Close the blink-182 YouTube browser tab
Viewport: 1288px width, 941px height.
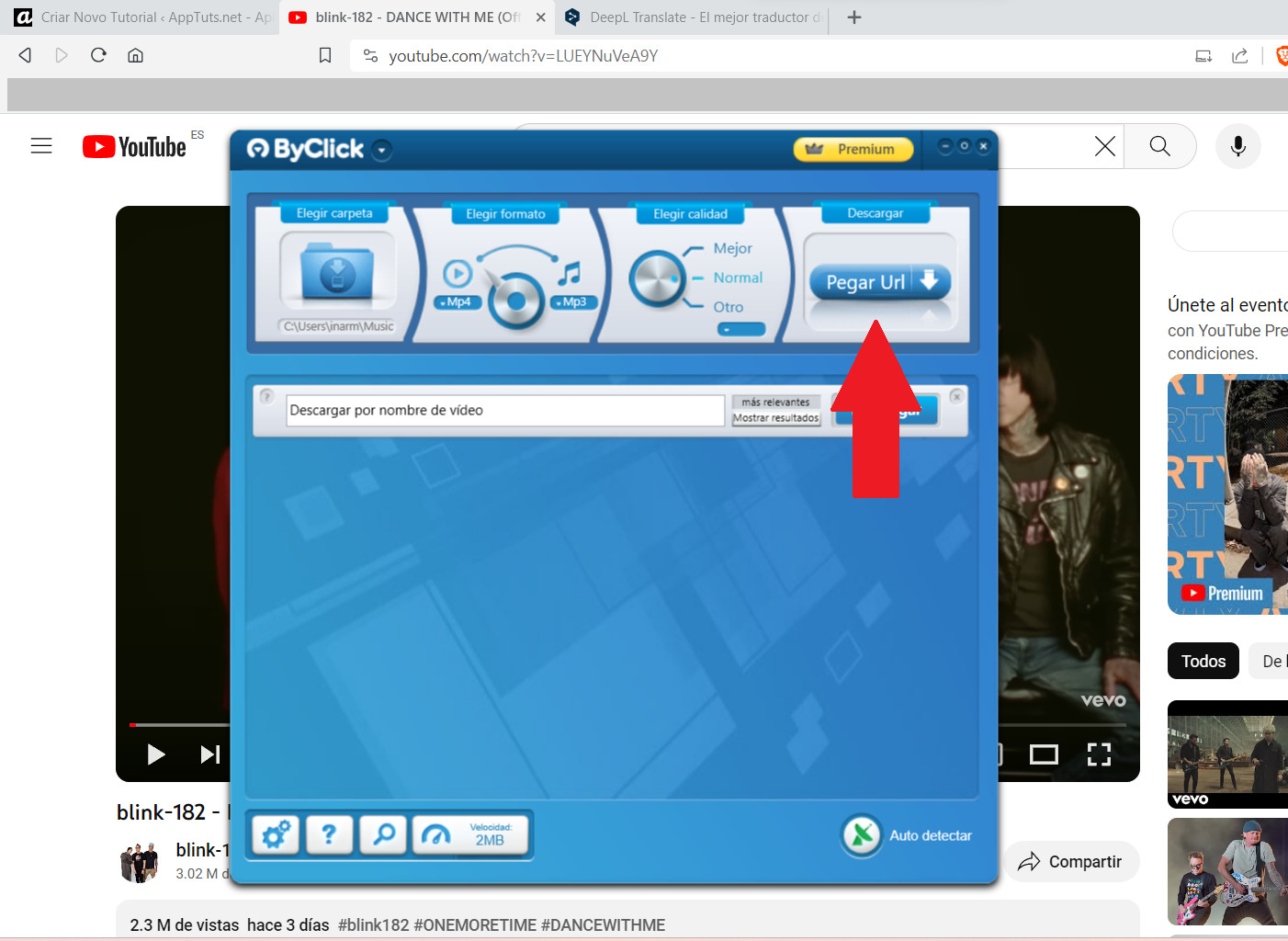(540, 17)
